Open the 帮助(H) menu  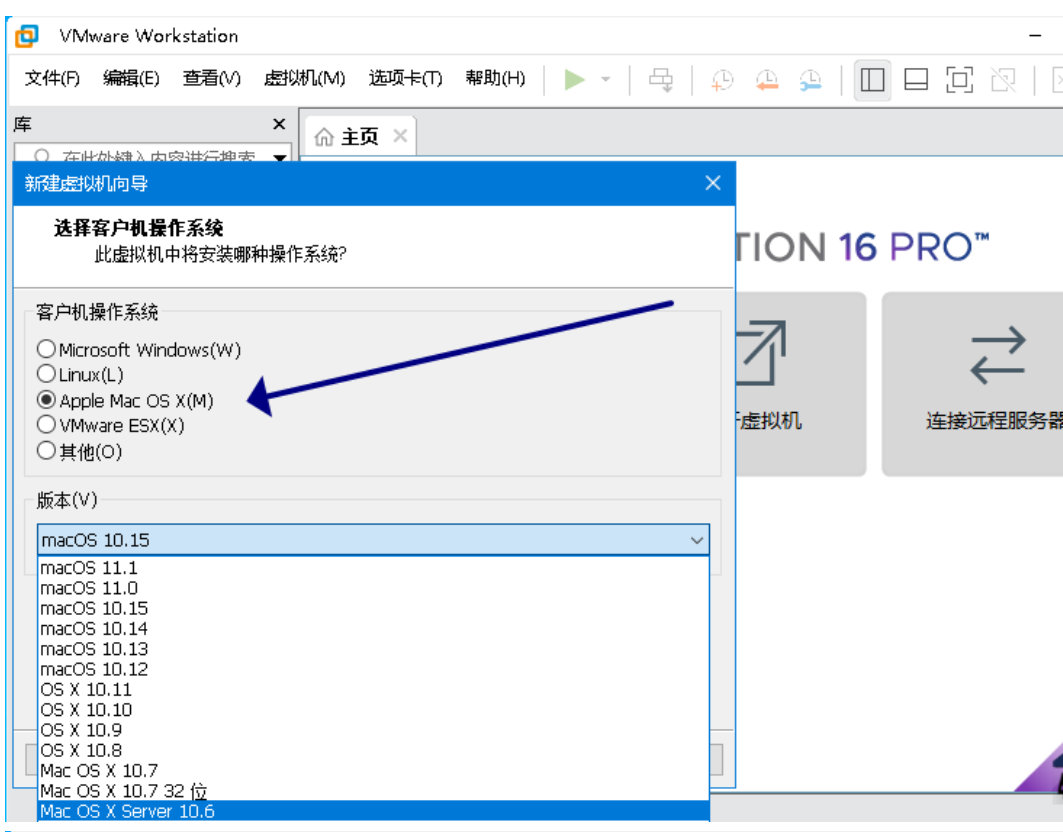(495, 79)
